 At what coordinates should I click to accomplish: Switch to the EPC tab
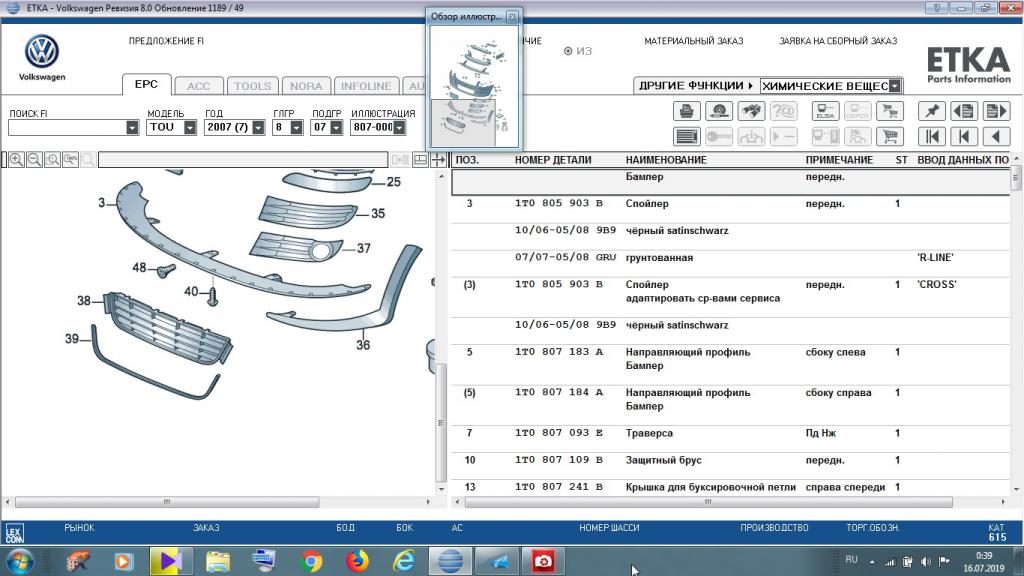(x=146, y=84)
